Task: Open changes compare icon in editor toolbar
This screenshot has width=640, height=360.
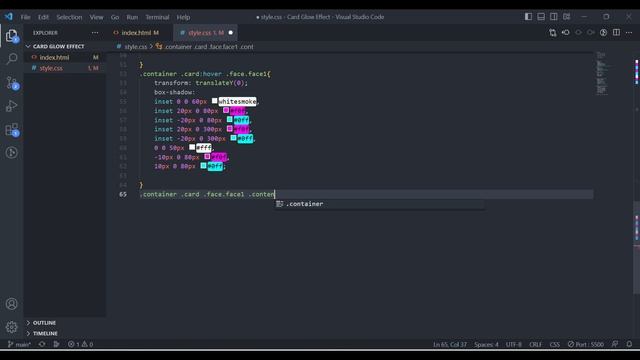Action: [553, 33]
